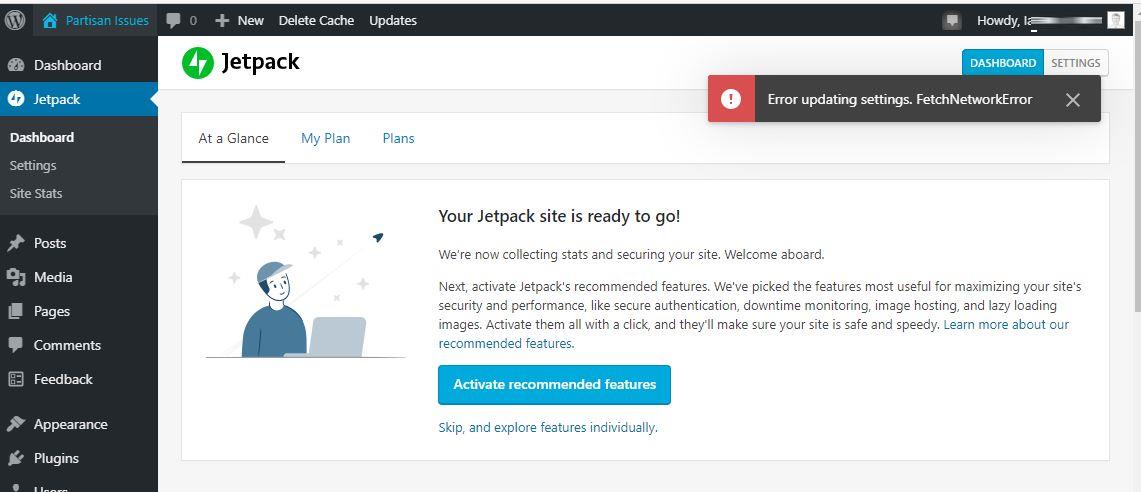Image resolution: width=1141 pixels, height=492 pixels.
Task: Click the Jetpack logo in page header
Action: point(198,63)
